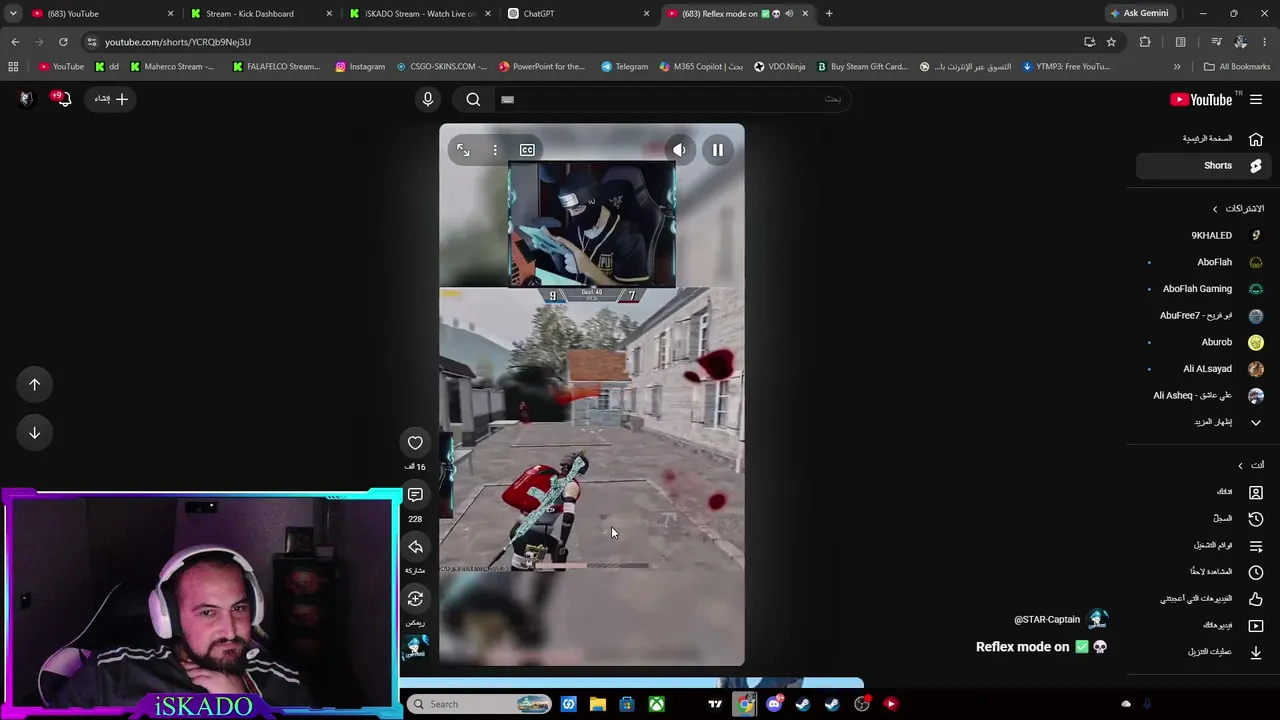Open the Chrome tab search dropdown
The width and height of the screenshot is (1280, 720).
coord(13,14)
